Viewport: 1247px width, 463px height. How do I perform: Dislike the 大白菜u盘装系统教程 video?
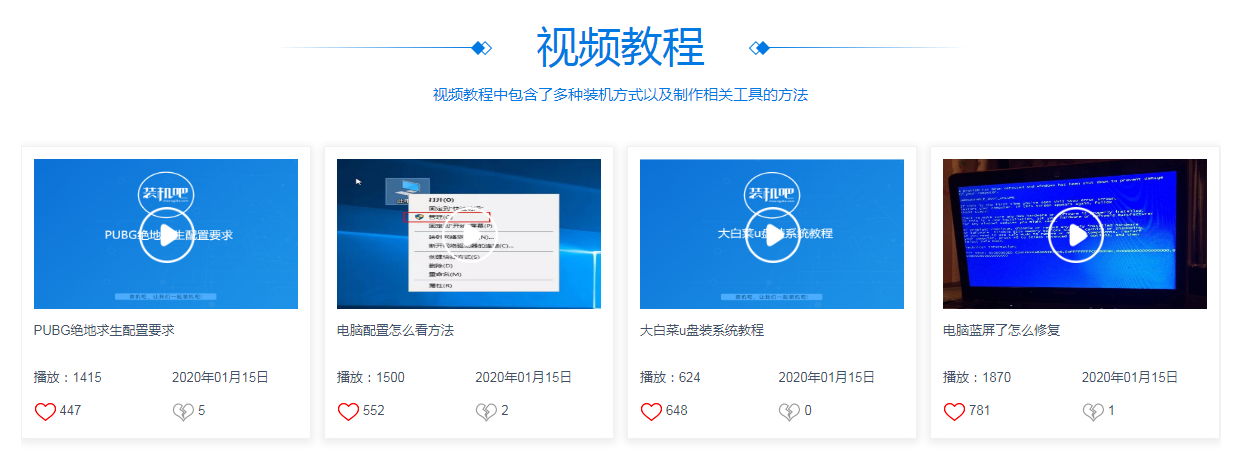(789, 411)
